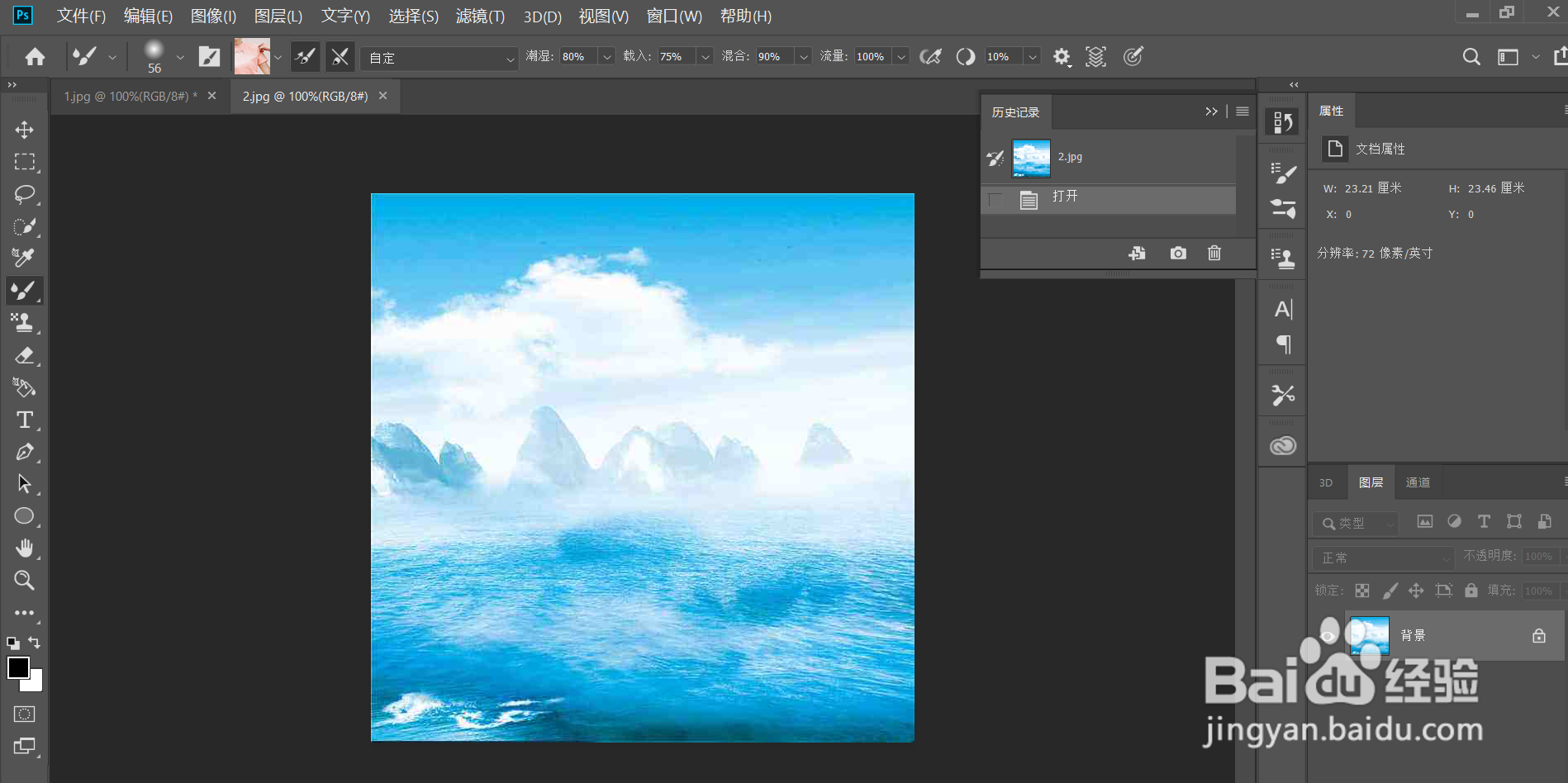
Task: Click the 2.jpg snapshot thumbnail
Action: (1031, 158)
